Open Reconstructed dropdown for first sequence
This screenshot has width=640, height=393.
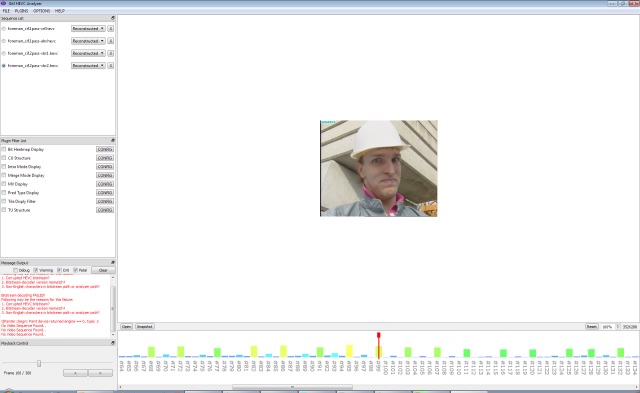coord(88,29)
